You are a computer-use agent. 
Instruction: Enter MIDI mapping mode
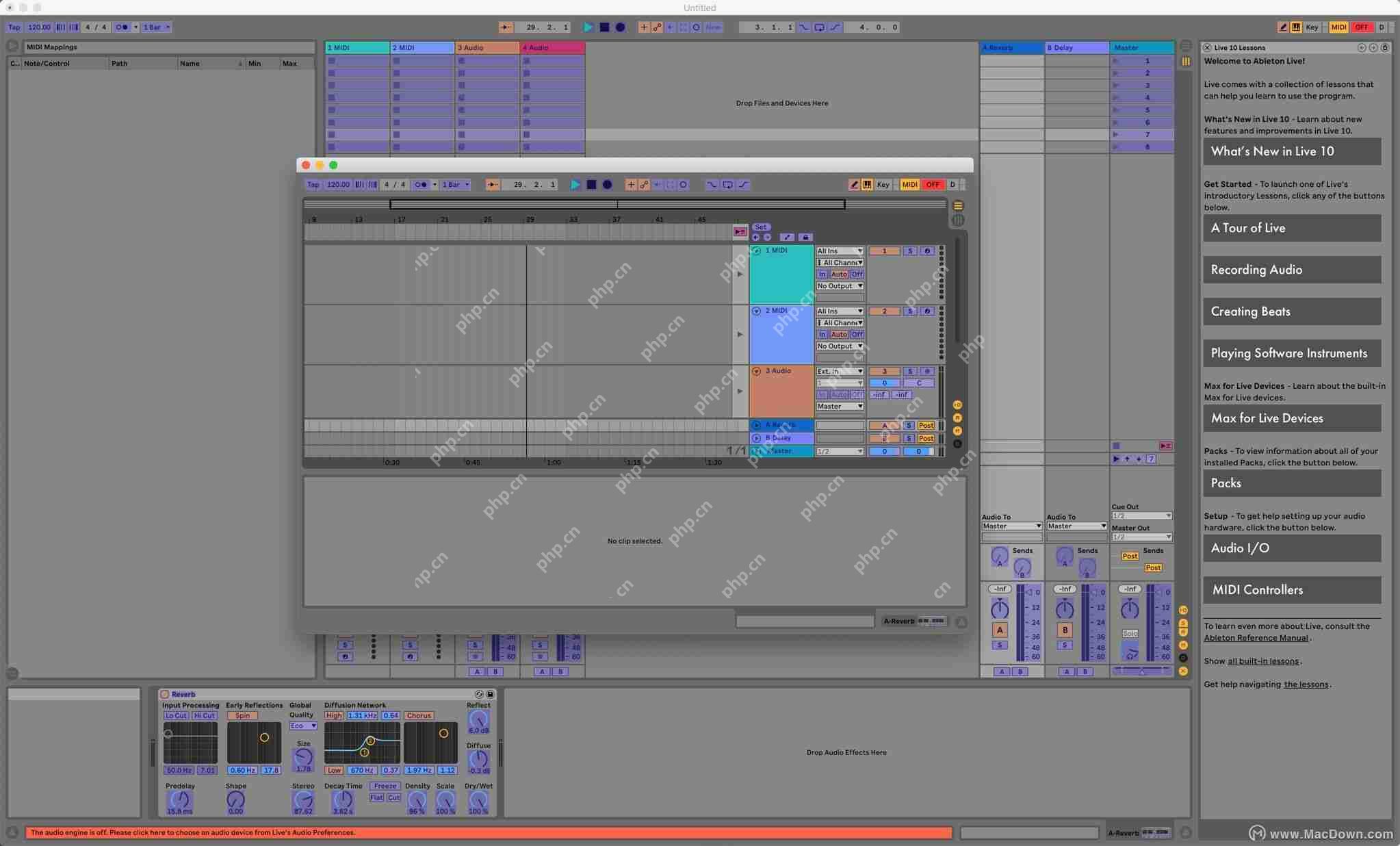point(1338,27)
